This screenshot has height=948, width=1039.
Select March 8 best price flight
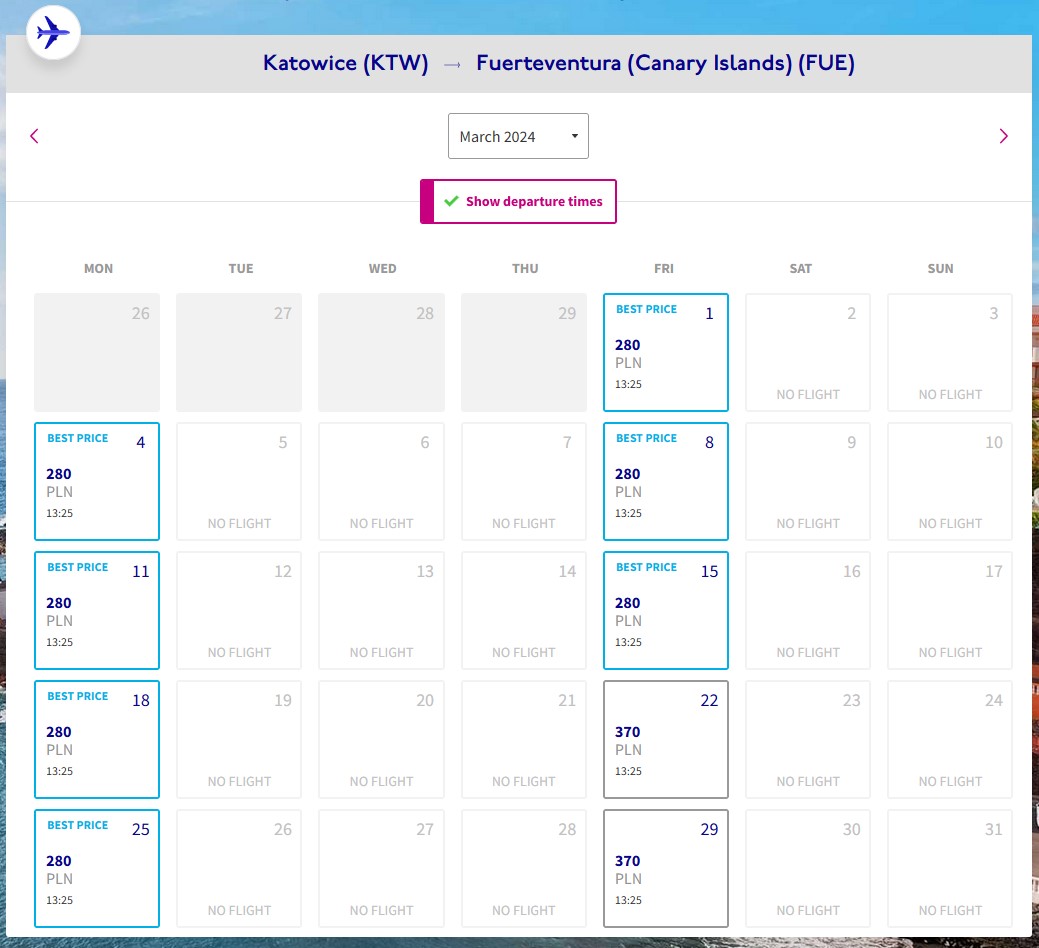coord(666,482)
